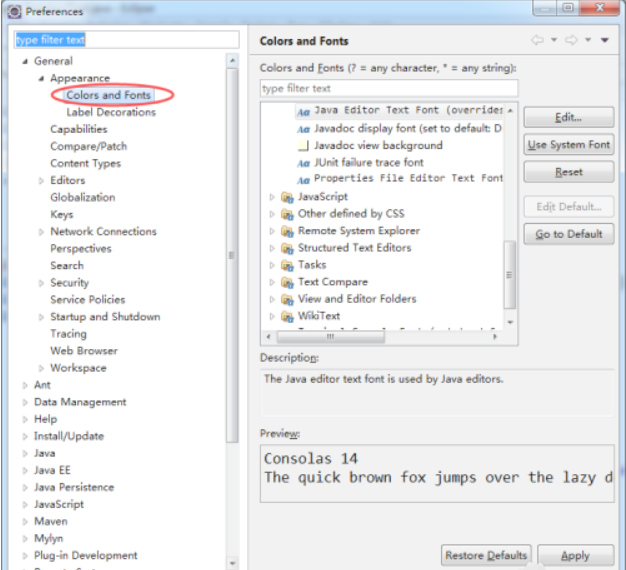Click the Remote System Explorer folder icon
Image resolution: width=626 pixels, height=570 pixels.
tap(288, 231)
